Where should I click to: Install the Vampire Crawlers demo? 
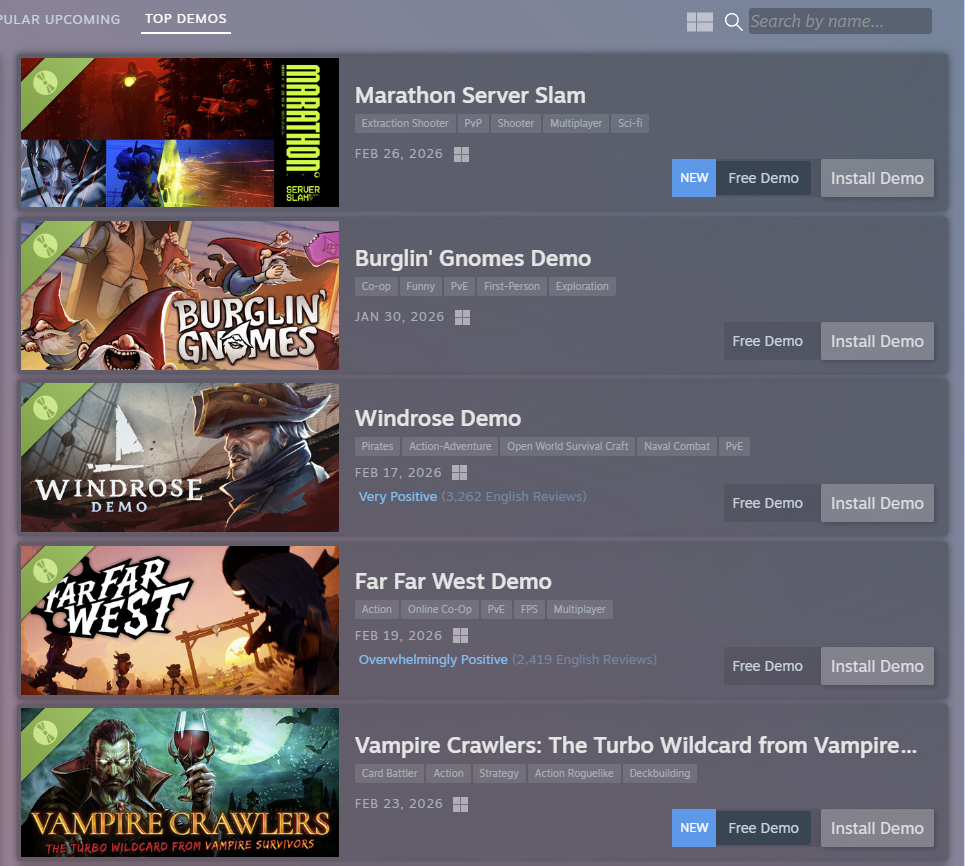coord(877,828)
